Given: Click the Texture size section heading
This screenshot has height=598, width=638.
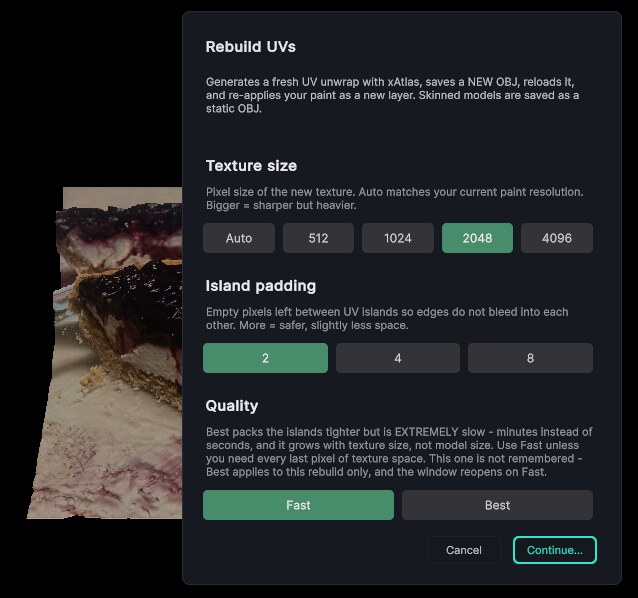Looking at the screenshot, I should pyautogui.click(x=251, y=166).
